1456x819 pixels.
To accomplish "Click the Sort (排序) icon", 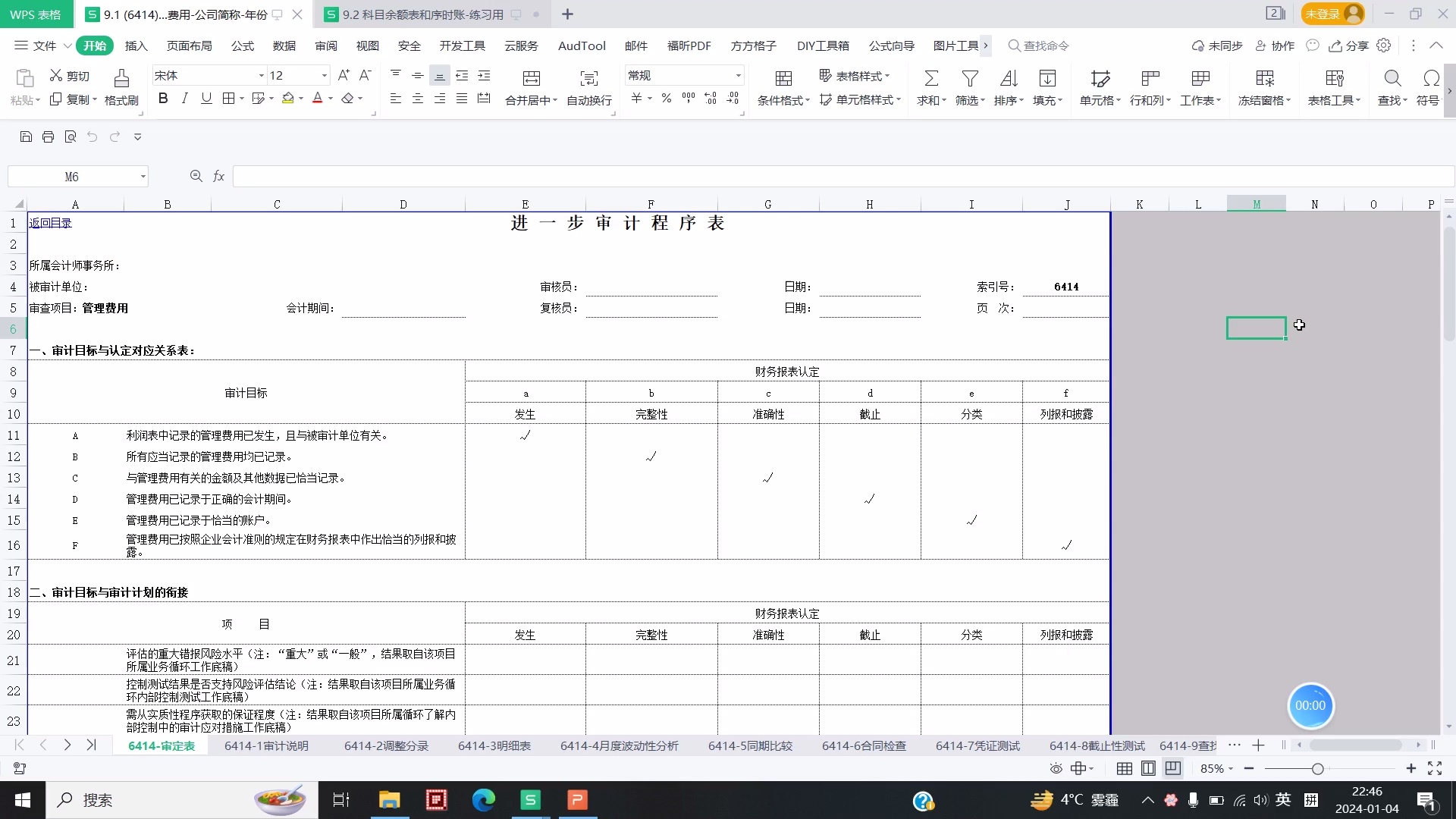I will click(x=1009, y=78).
